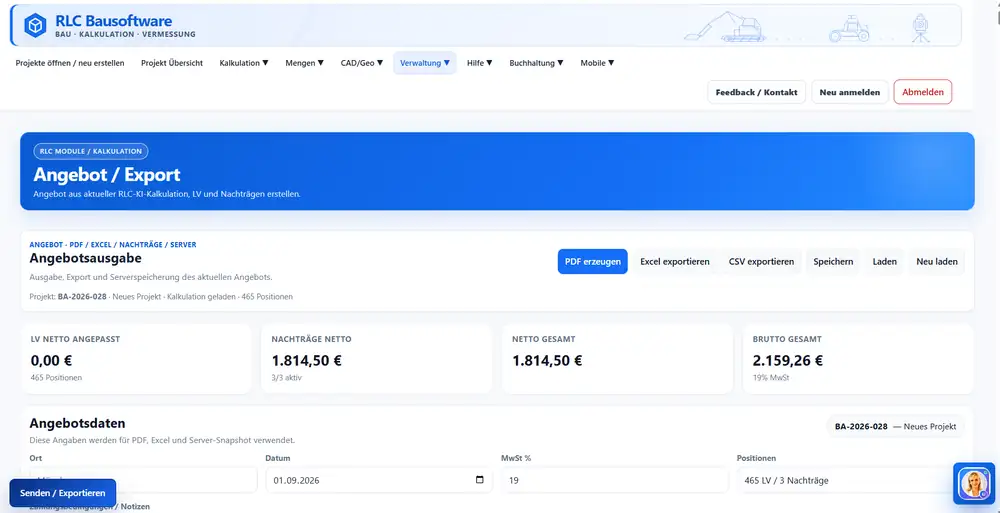Click the Laden button
The width and height of the screenshot is (1000, 513).
(x=885, y=262)
